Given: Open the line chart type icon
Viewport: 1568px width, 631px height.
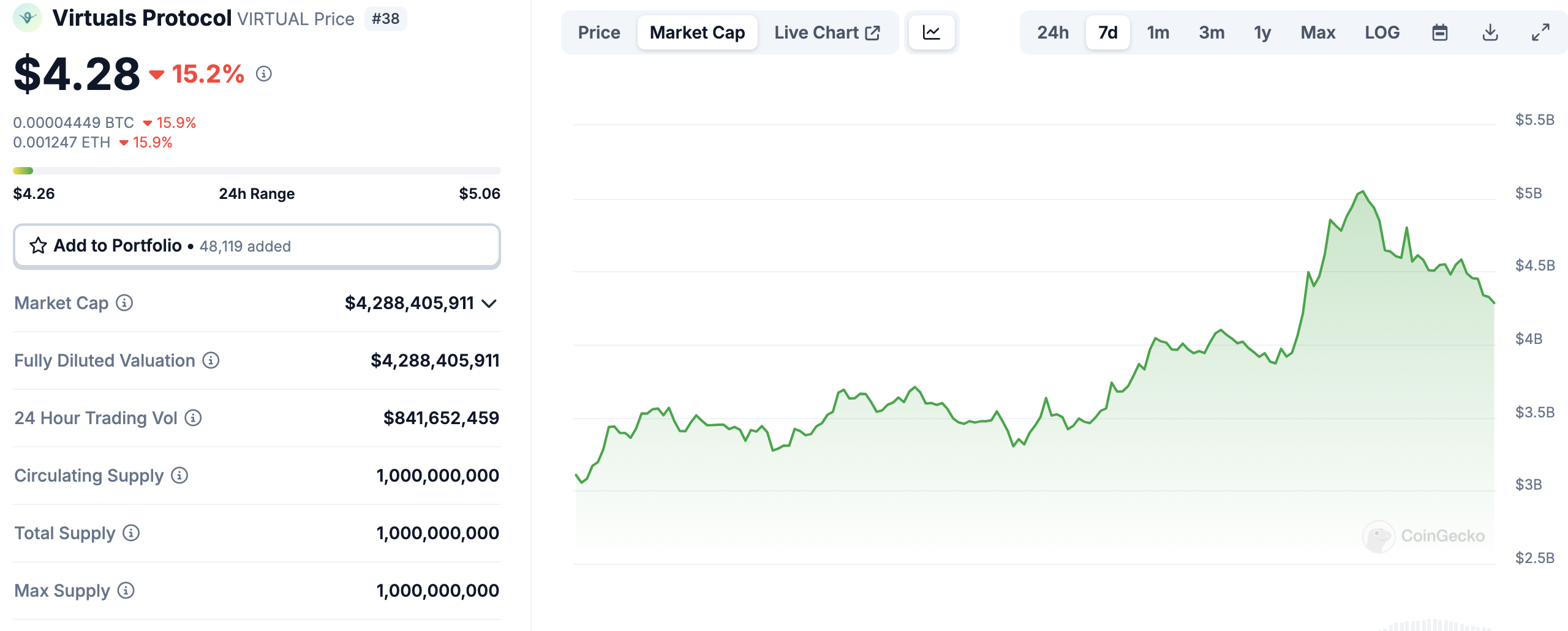Looking at the screenshot, I should click(931, 32).
